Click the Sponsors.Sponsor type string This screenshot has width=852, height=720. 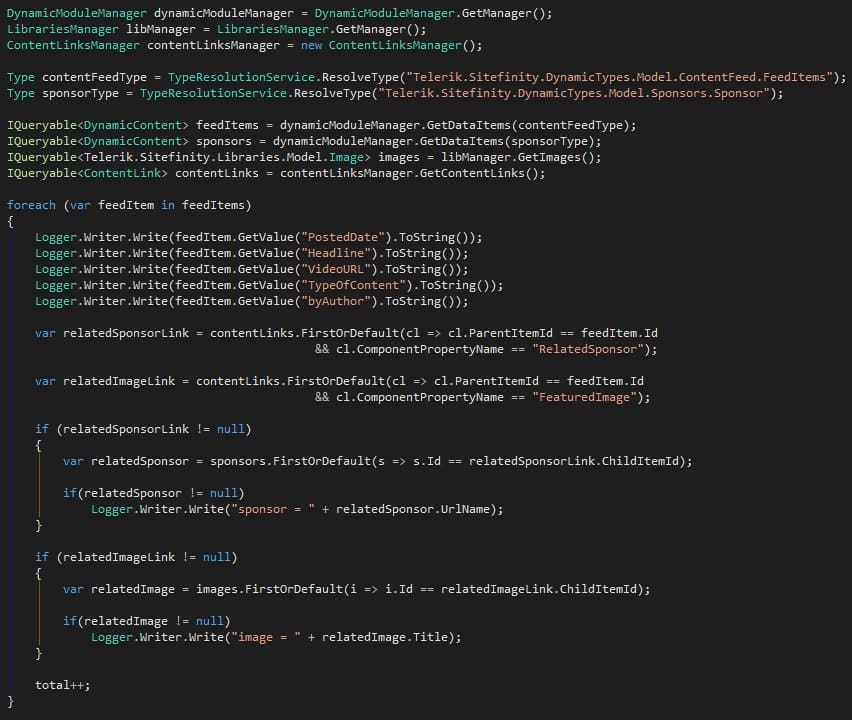577,93
